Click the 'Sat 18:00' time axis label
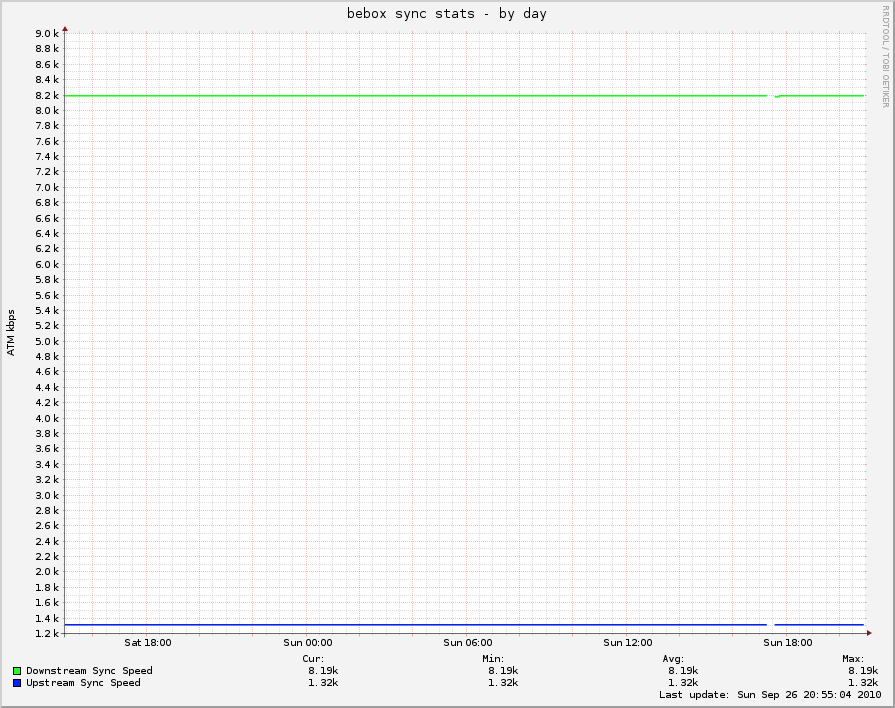The height and width of the screenshot is (708, 895). [x=148, y=643]
